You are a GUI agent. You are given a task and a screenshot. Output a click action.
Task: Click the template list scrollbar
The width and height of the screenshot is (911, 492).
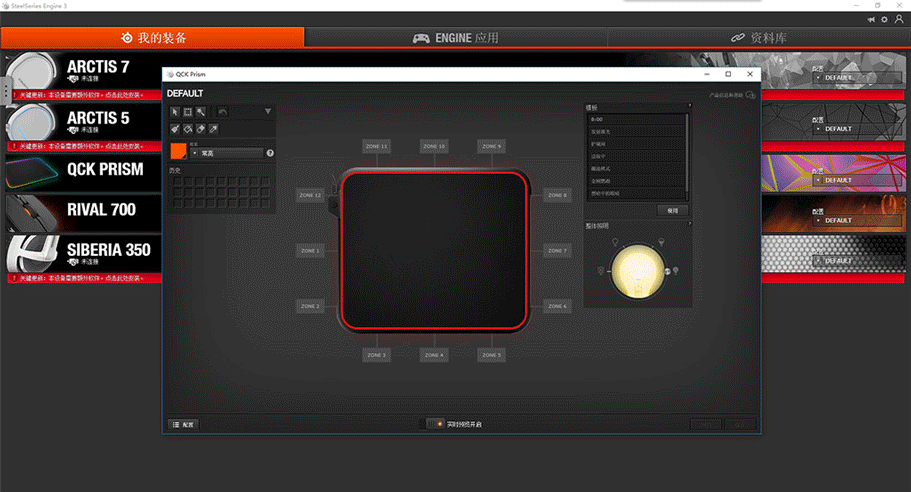[687, 155]
